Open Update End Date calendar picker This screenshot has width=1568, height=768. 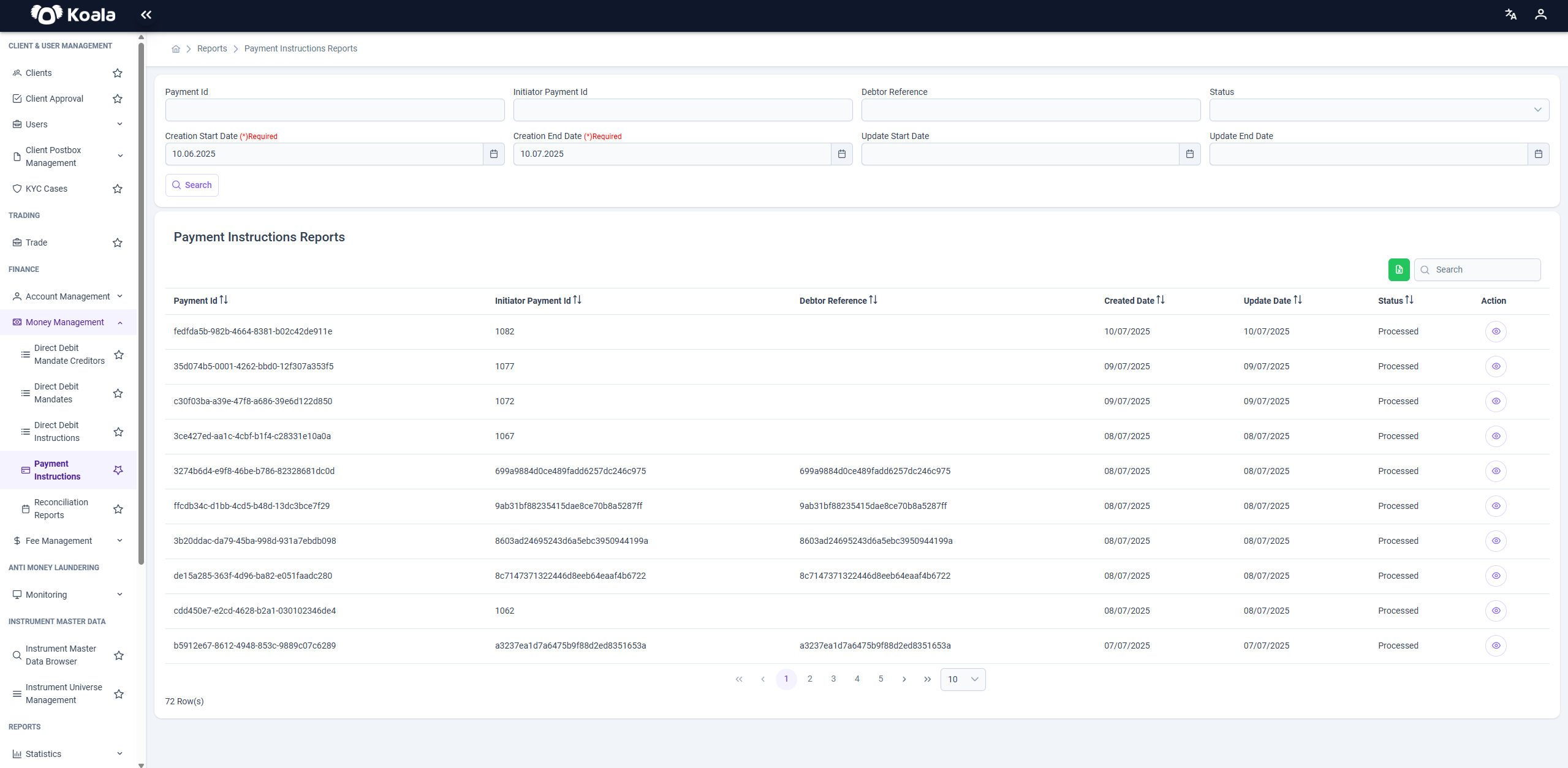tap(1538, 154)
